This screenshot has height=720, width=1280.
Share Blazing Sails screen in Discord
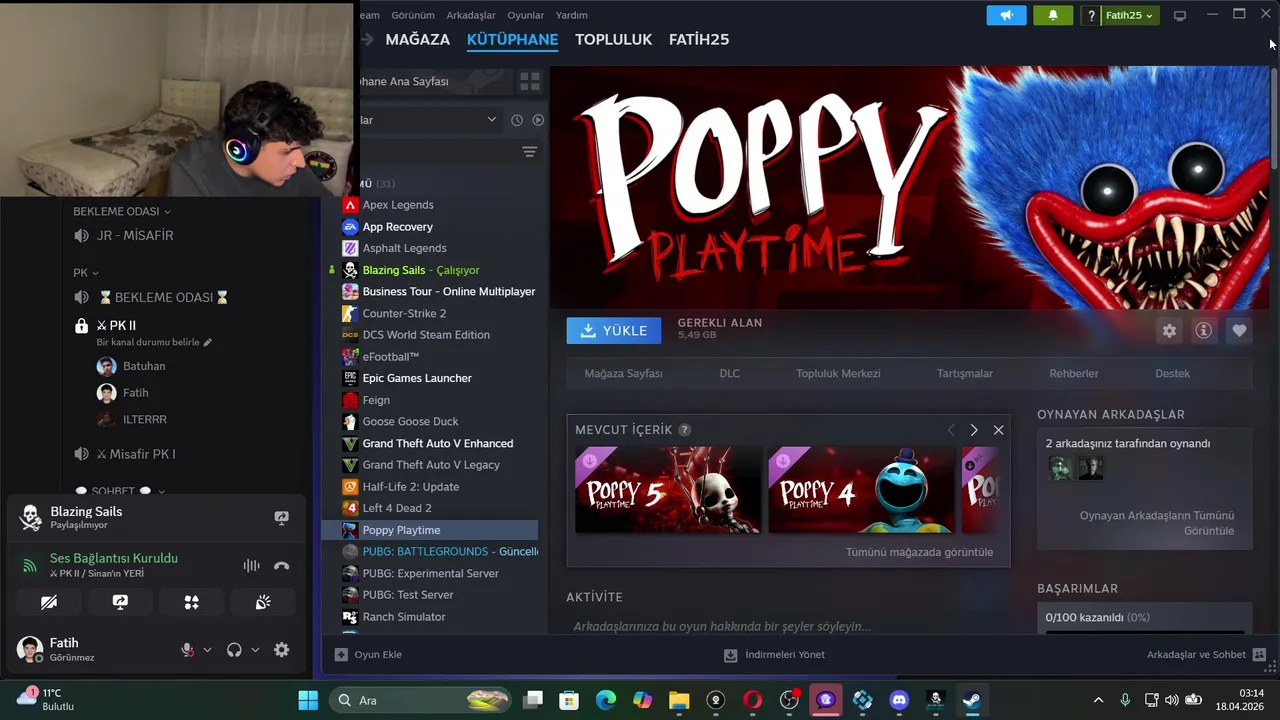pos(282,517)
